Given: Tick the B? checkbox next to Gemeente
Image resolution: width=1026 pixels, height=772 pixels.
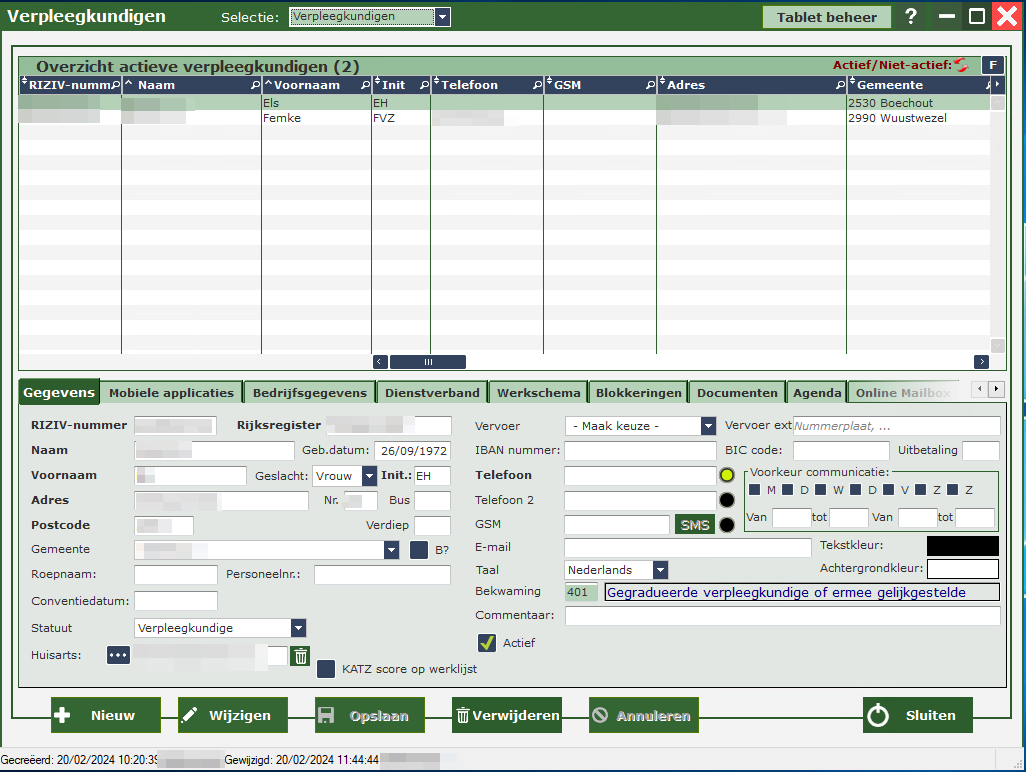Looking at the screenshot, I should pyautogui.click(x=419, y=549).
